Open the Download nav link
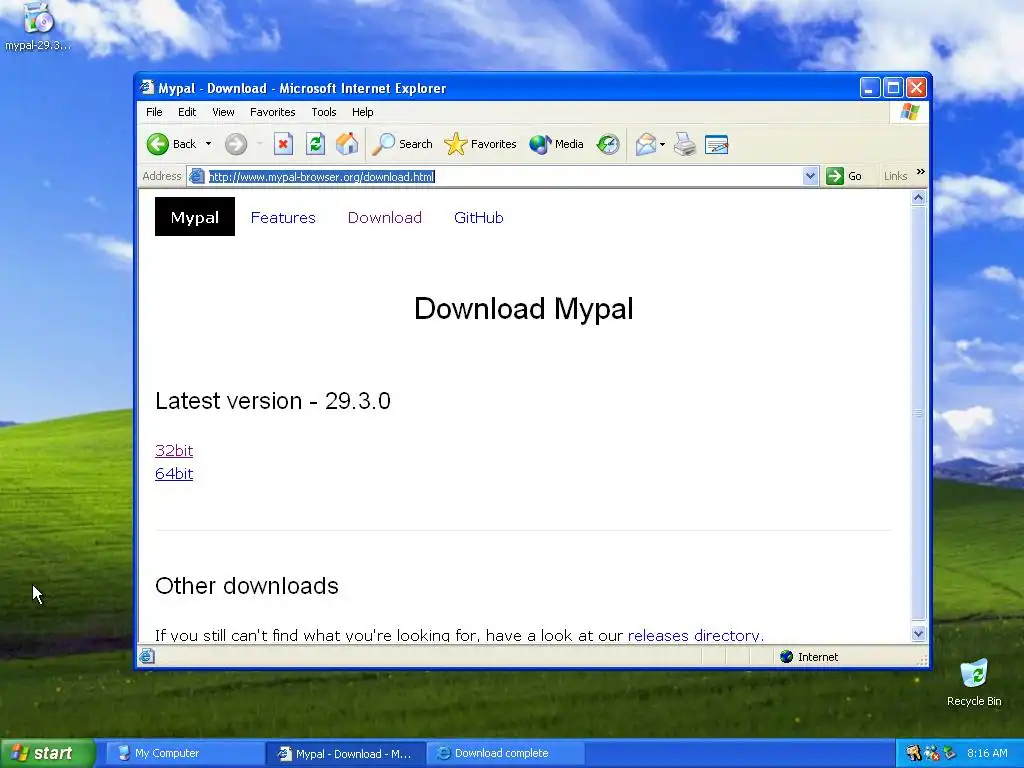The image size is (1024, 768). coord(385,217)
